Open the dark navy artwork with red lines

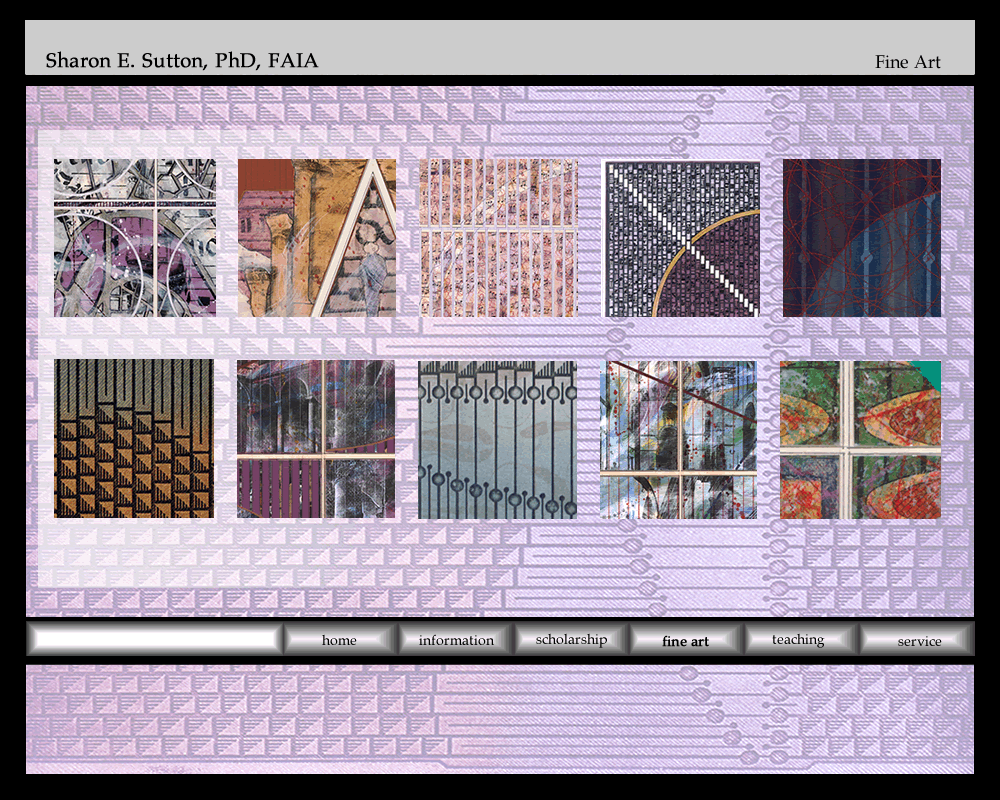coord(861,238)
